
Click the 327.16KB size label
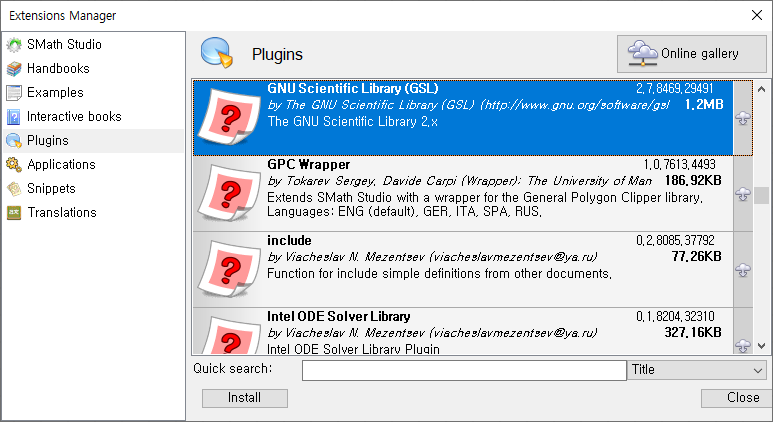tap(693, 332)
